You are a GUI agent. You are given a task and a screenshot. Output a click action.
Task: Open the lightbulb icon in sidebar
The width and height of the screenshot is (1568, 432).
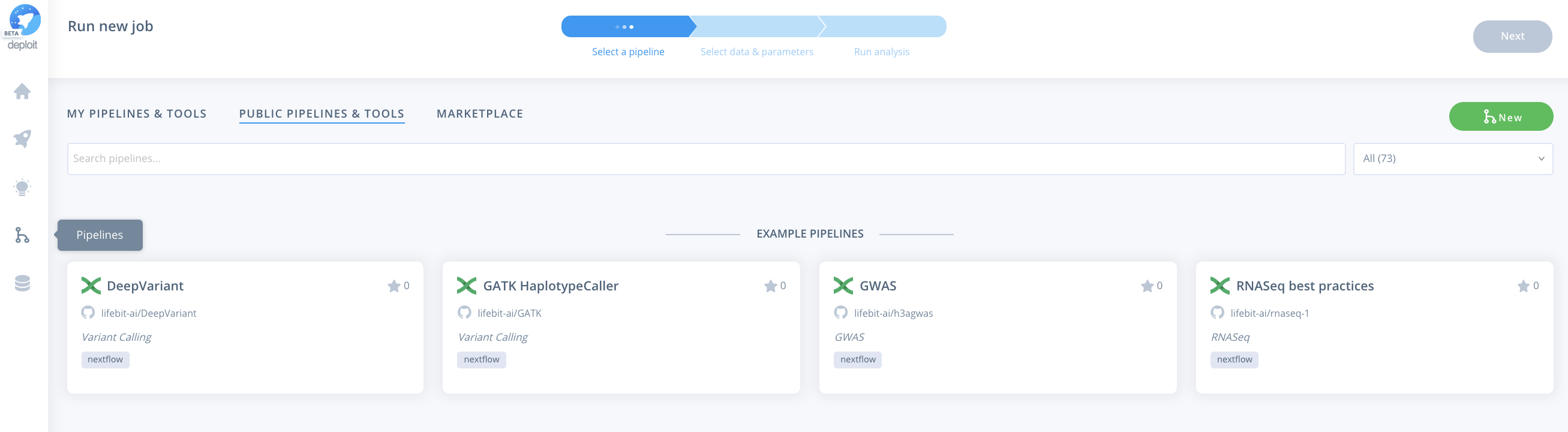[23, 187]
